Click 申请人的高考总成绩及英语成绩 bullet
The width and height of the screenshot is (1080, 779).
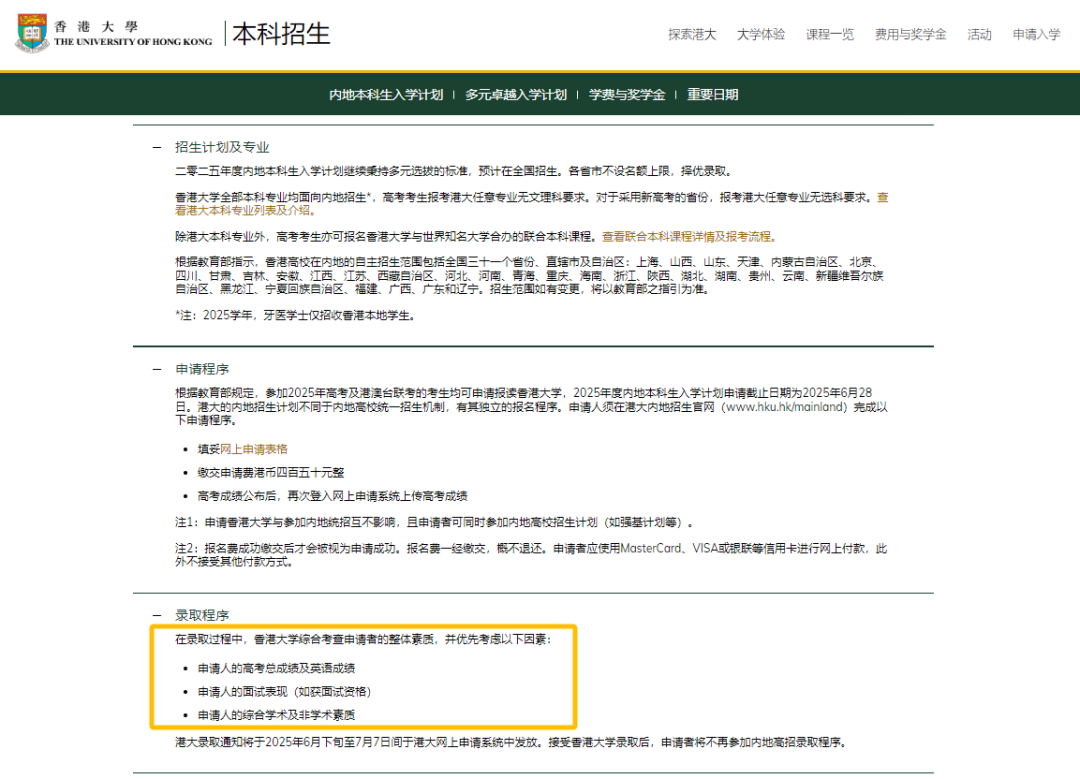tap(276, 668)
